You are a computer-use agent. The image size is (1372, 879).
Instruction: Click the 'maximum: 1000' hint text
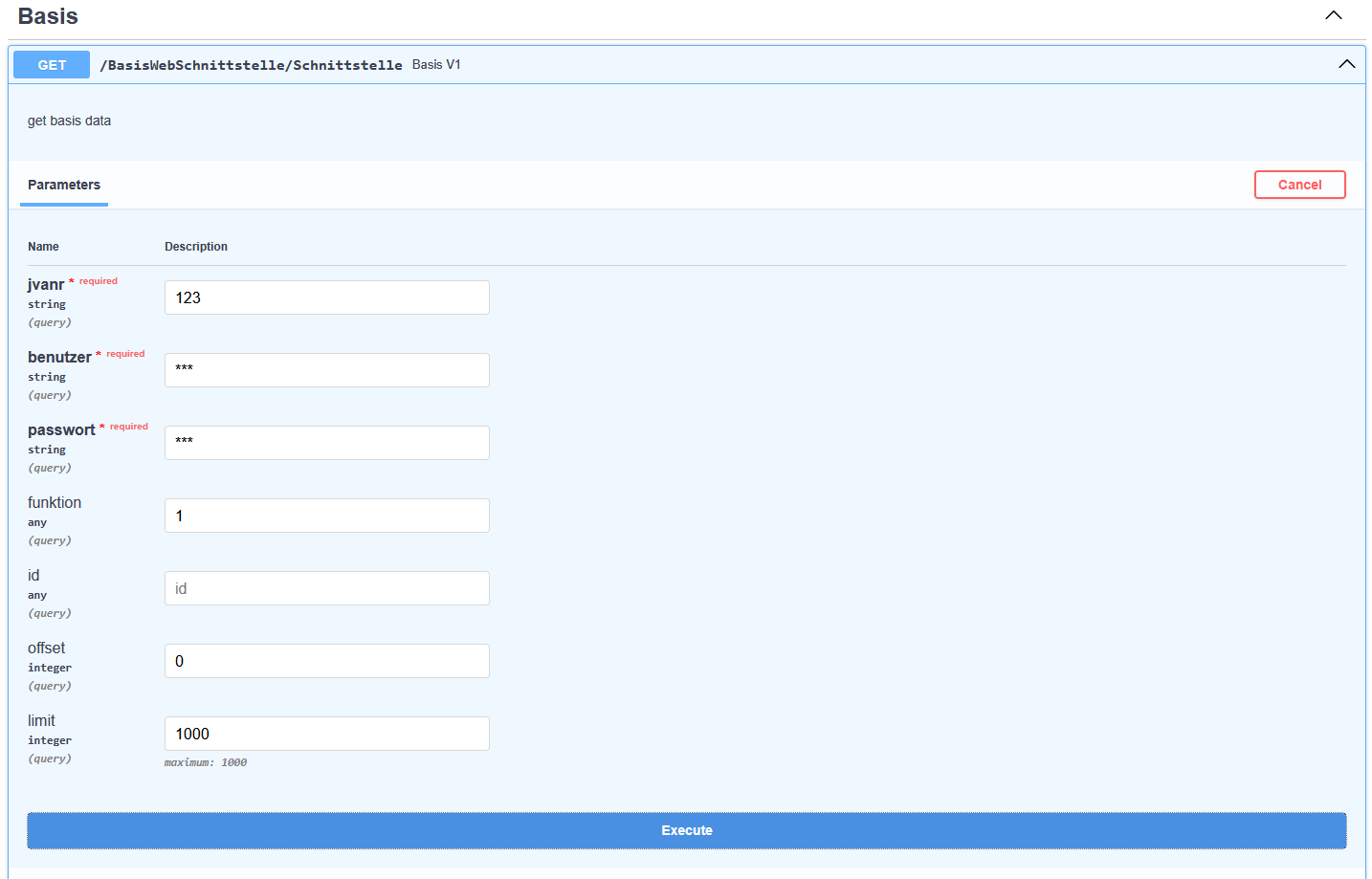pyautogui.click(x=206, y=762)
